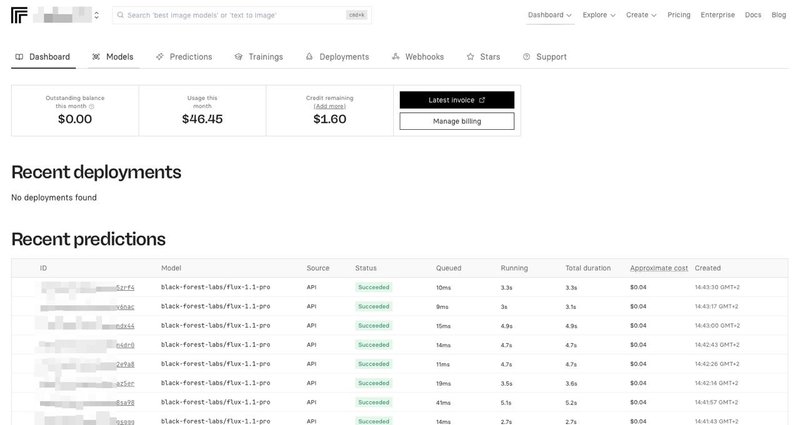Click the 19ms queued value
Image resolution: width=800 pixels, height=425 pixels.
[443, 383]
